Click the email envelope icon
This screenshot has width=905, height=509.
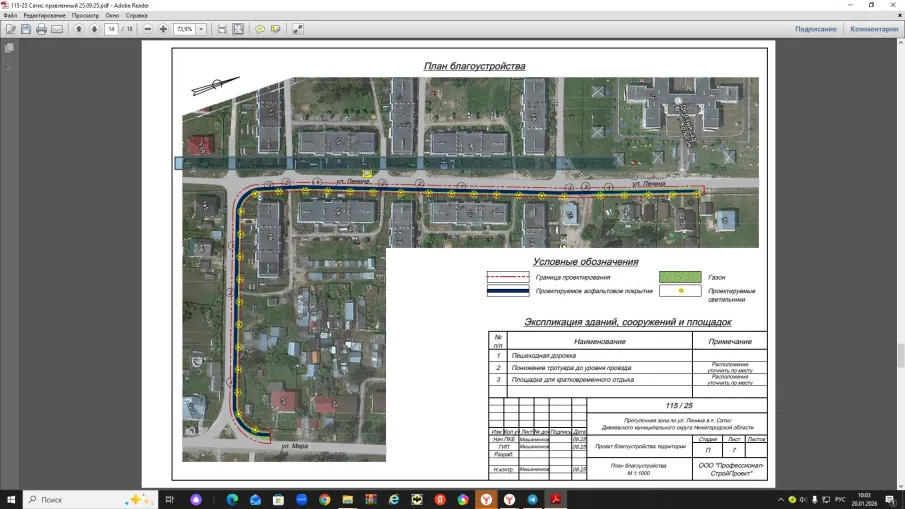click(x=57, y=29)
